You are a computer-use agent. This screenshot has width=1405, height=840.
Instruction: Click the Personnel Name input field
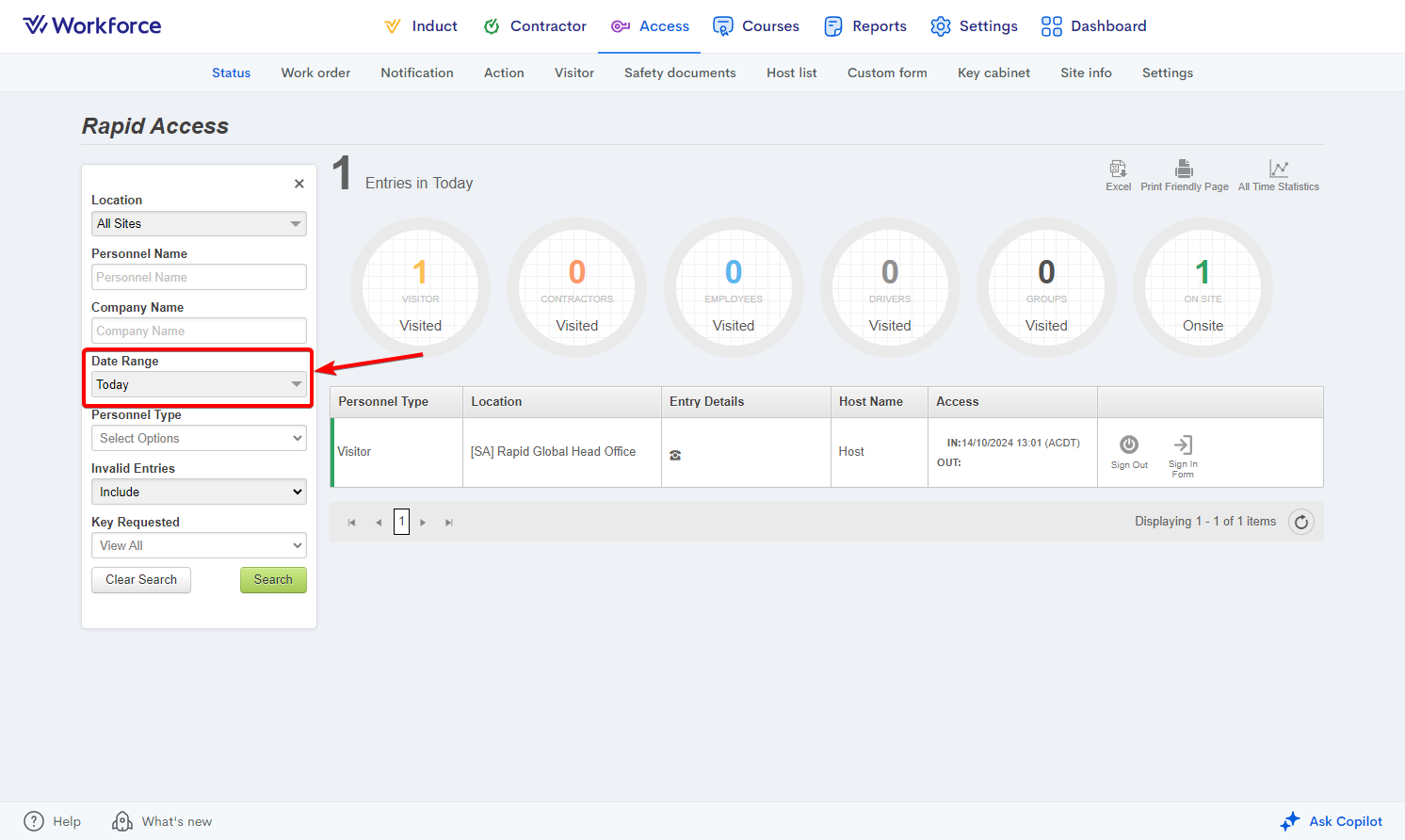coord(199,278)
